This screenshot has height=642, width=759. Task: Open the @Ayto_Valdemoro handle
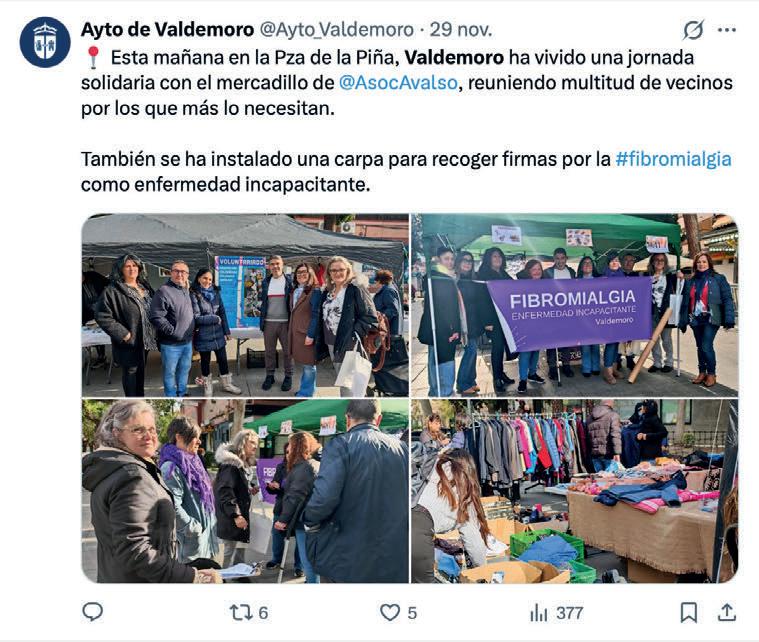point(337,30)
